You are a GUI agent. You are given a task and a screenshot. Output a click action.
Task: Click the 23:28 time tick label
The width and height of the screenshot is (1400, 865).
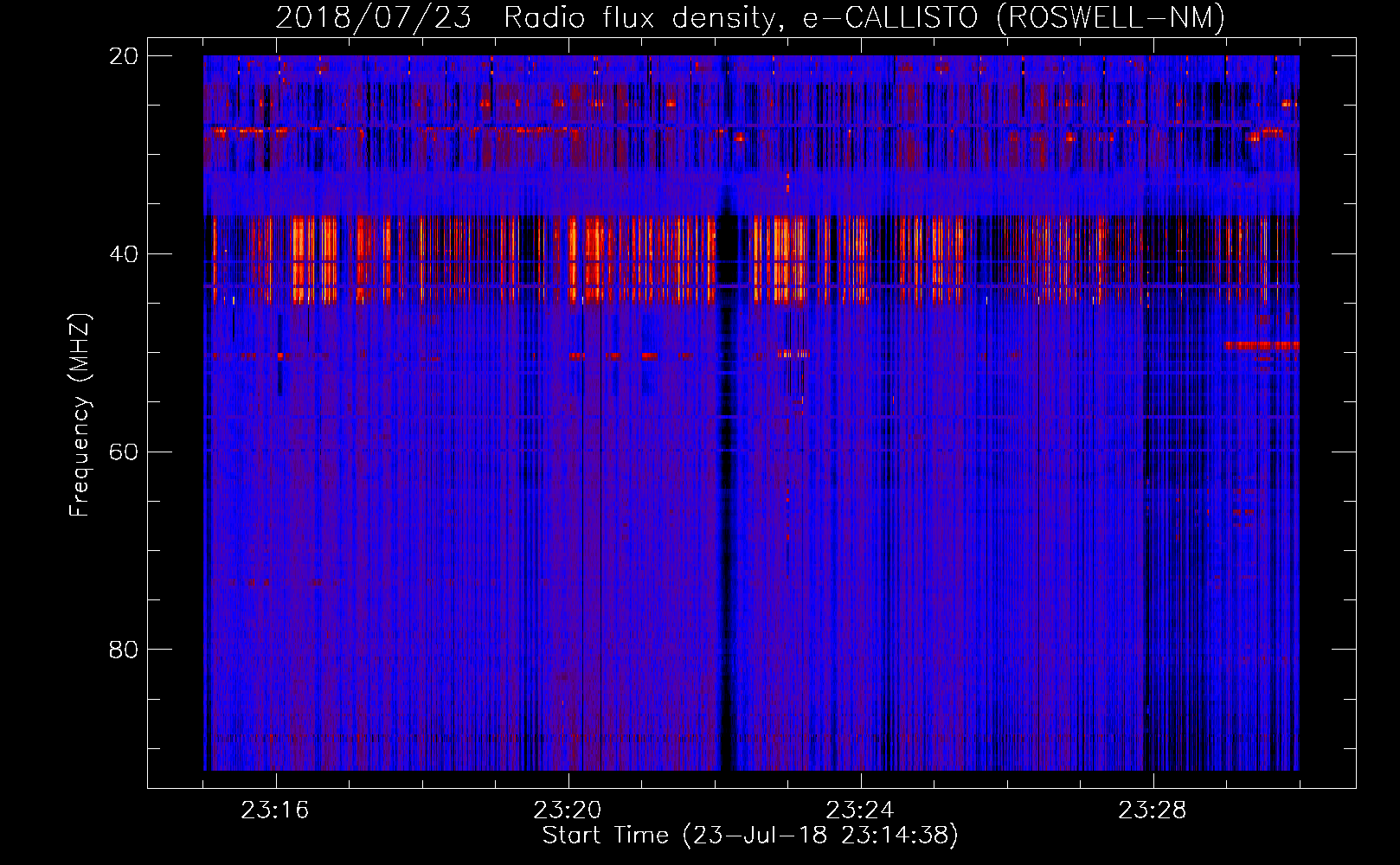[x=1152, y=811]
